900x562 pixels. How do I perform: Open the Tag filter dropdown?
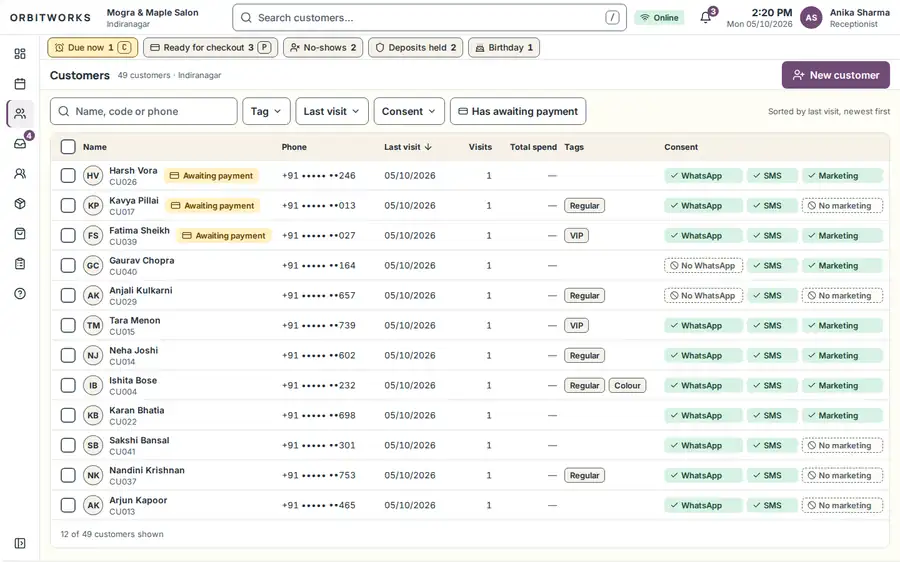pyautogui.click(x=266, y=111)
